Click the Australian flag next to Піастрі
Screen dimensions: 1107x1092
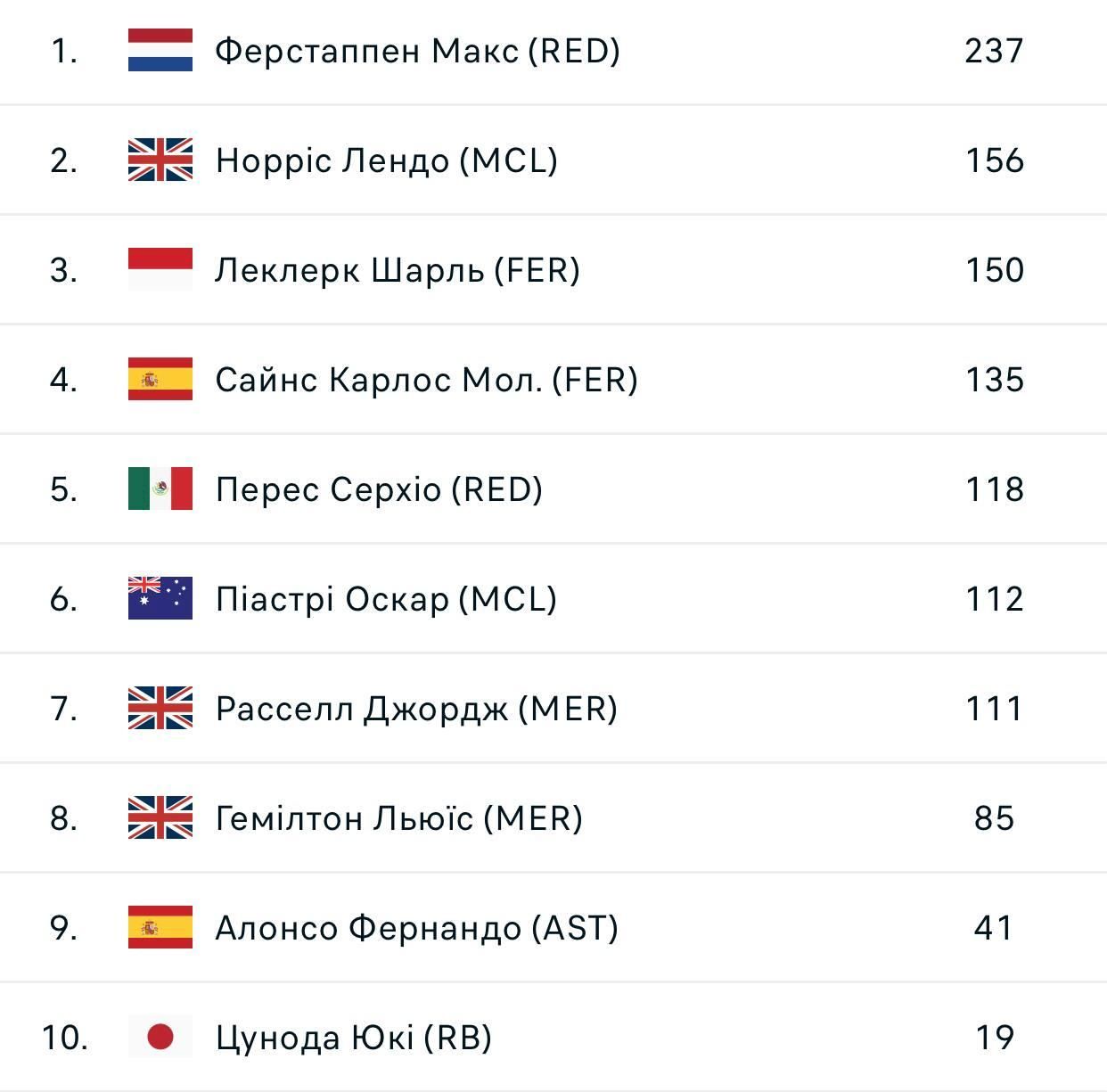coord(160,598)
